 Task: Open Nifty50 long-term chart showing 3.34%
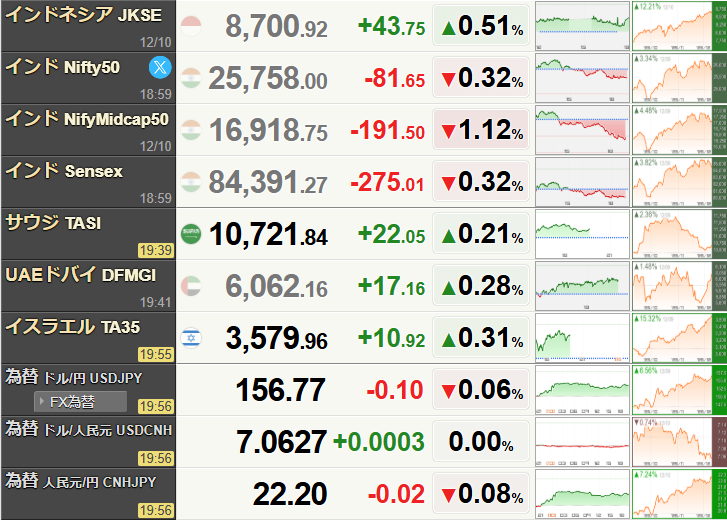680,78
